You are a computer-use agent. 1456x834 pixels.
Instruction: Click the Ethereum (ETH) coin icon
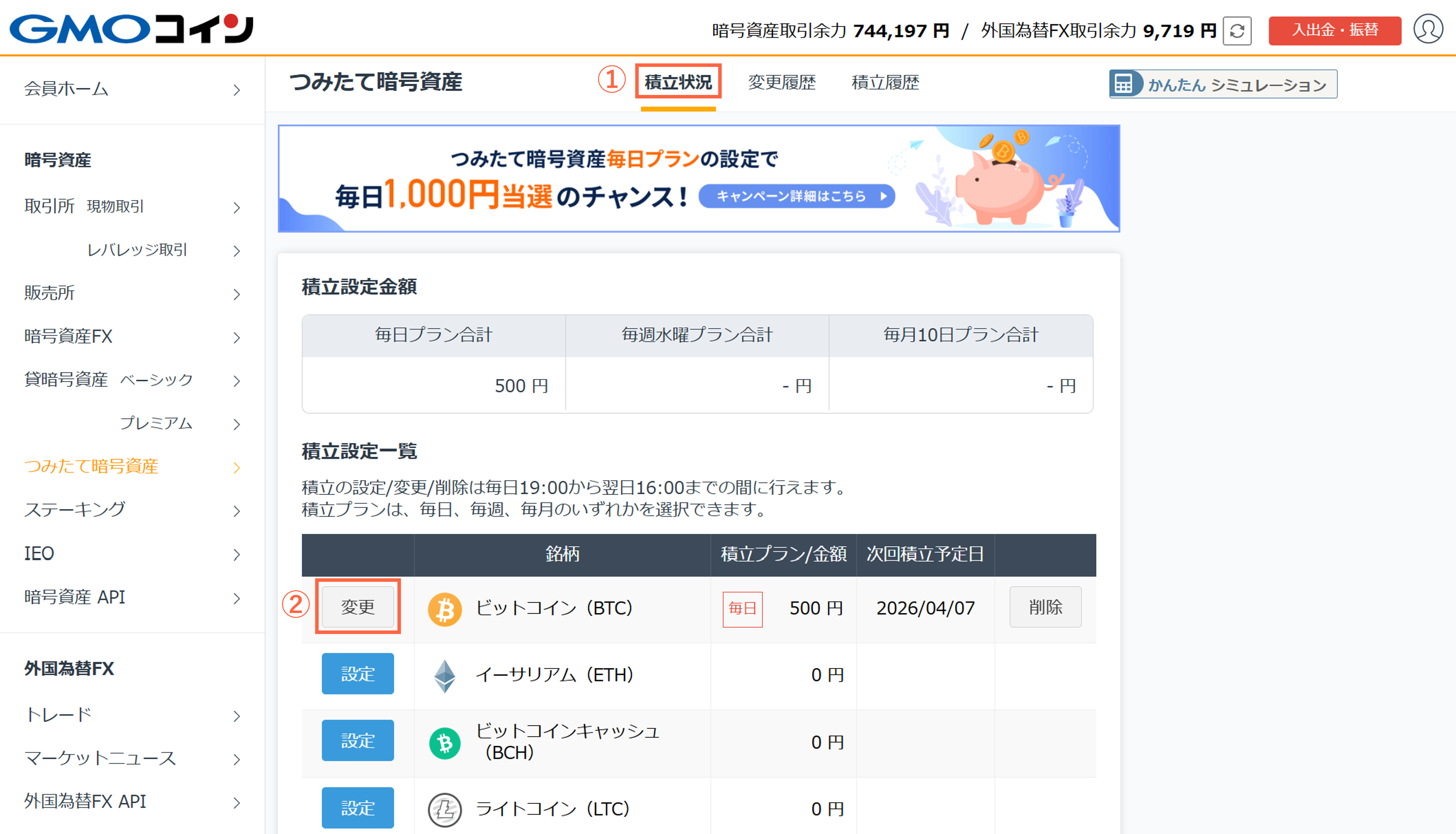tap(445, 676)
